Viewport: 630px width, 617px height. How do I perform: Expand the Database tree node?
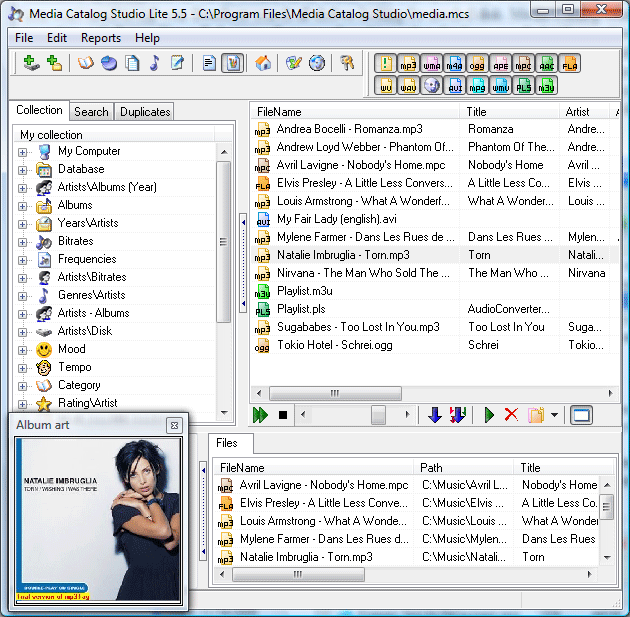click(x=22, y=170)
